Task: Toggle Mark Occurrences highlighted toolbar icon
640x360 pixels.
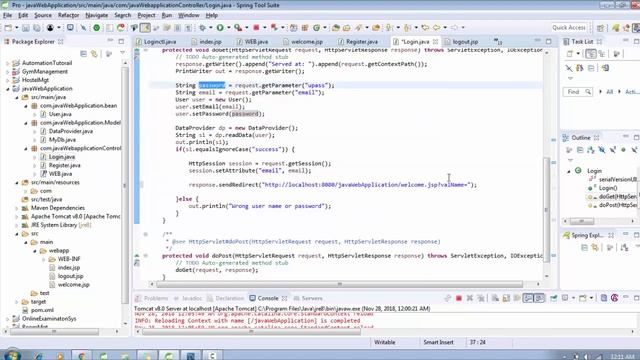Action: click(145, 28)
